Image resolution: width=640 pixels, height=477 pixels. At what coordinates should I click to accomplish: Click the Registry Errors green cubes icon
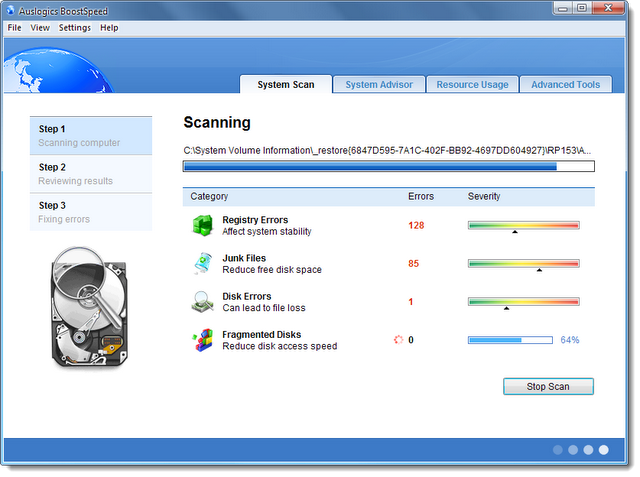point(202,226)
